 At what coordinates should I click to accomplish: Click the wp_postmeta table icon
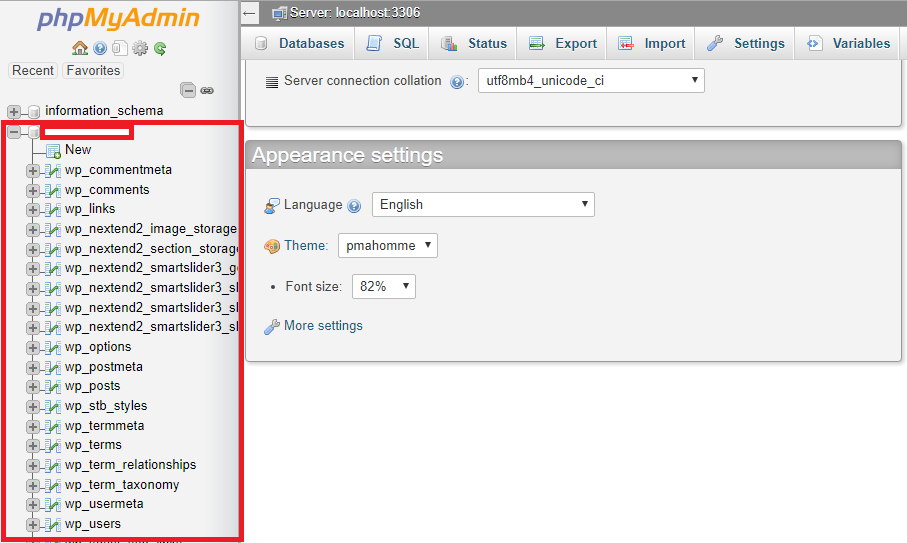53,367
